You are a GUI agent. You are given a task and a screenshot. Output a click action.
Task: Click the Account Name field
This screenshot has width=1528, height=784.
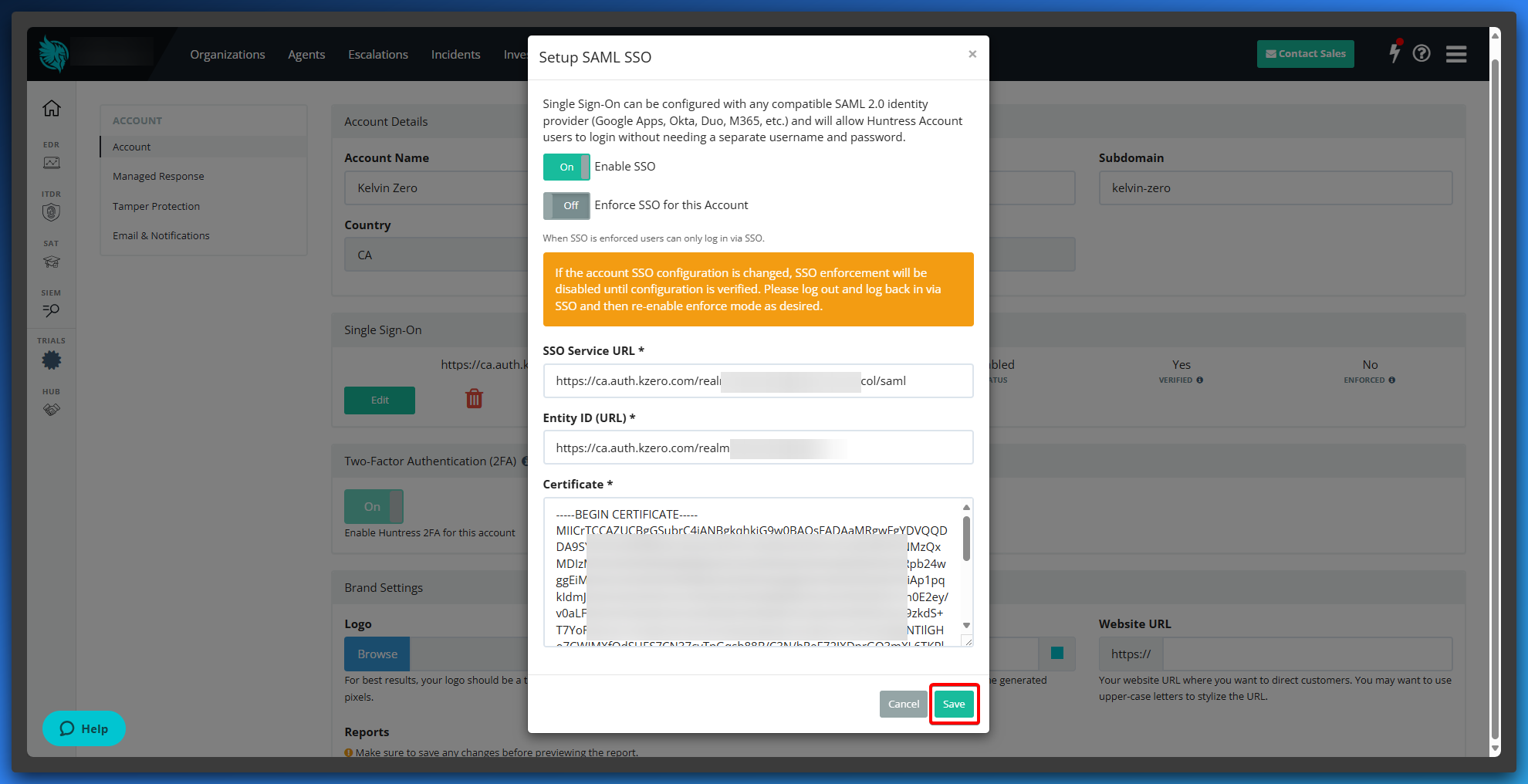[436, 188]
